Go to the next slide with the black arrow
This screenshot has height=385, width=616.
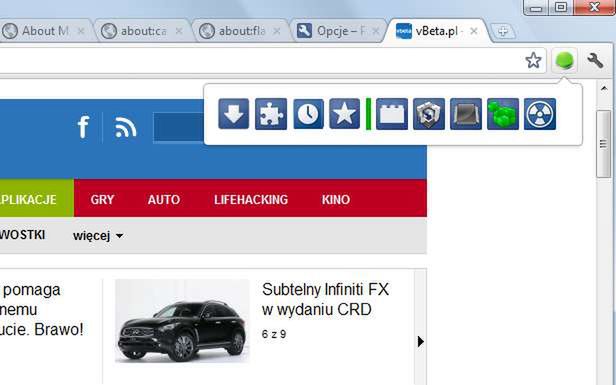[421, 341]
